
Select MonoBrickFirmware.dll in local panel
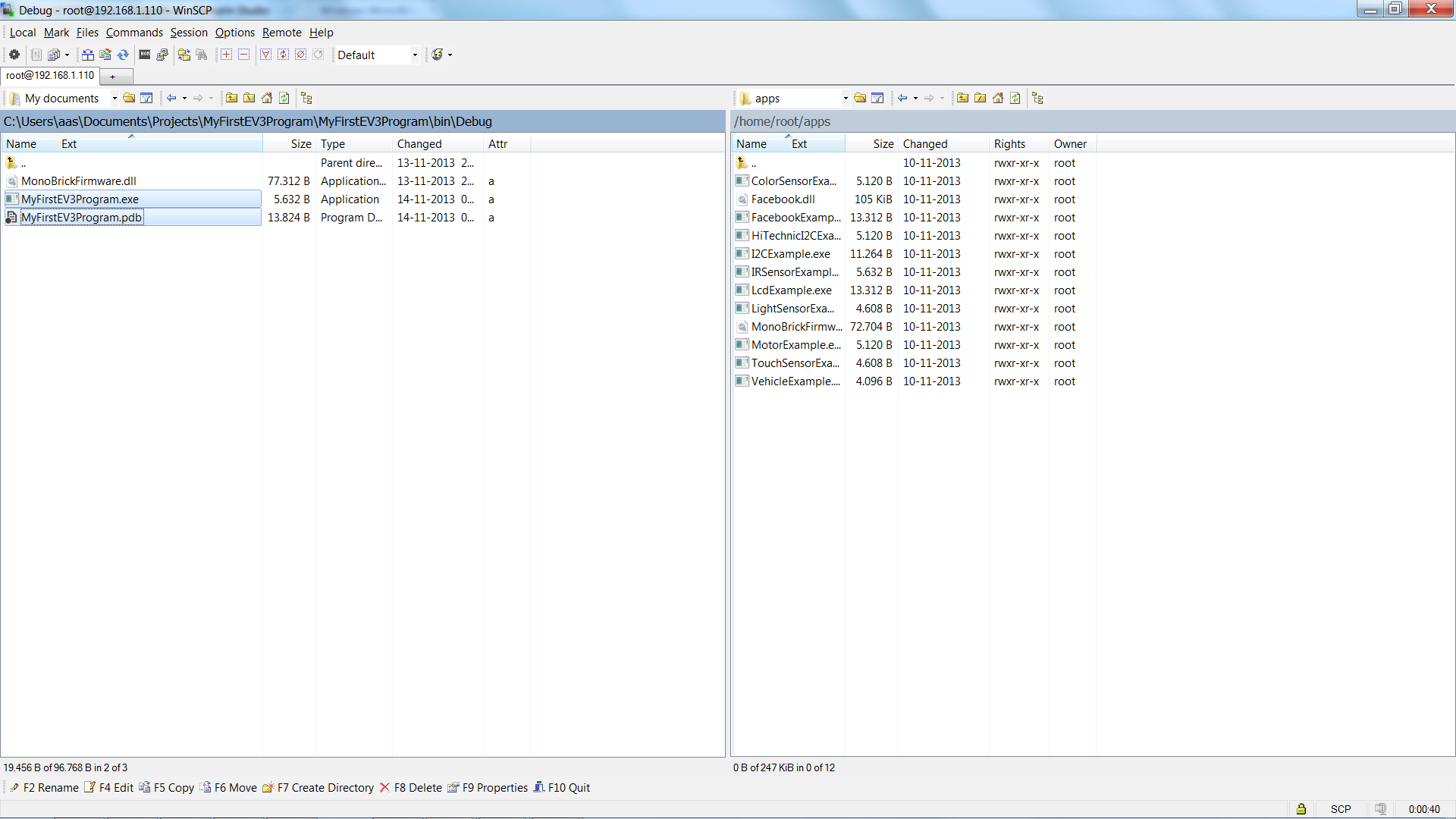pyautogui.click(x=79, y=181)
